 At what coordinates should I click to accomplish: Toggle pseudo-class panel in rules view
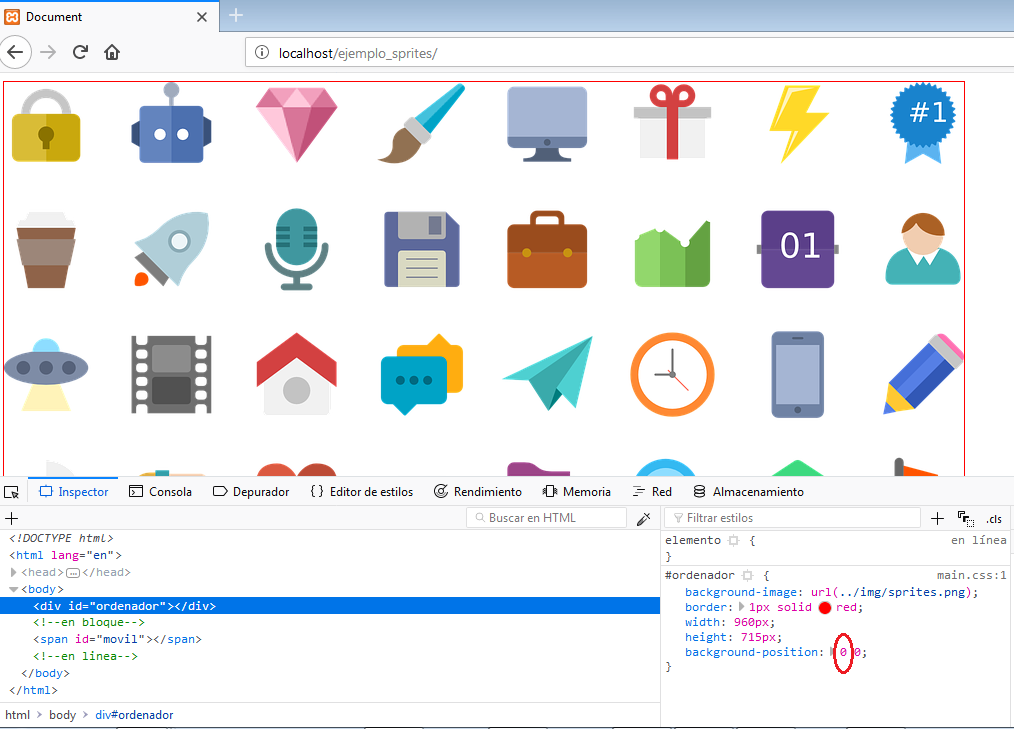pyautogui.click(x=965, y=518)
